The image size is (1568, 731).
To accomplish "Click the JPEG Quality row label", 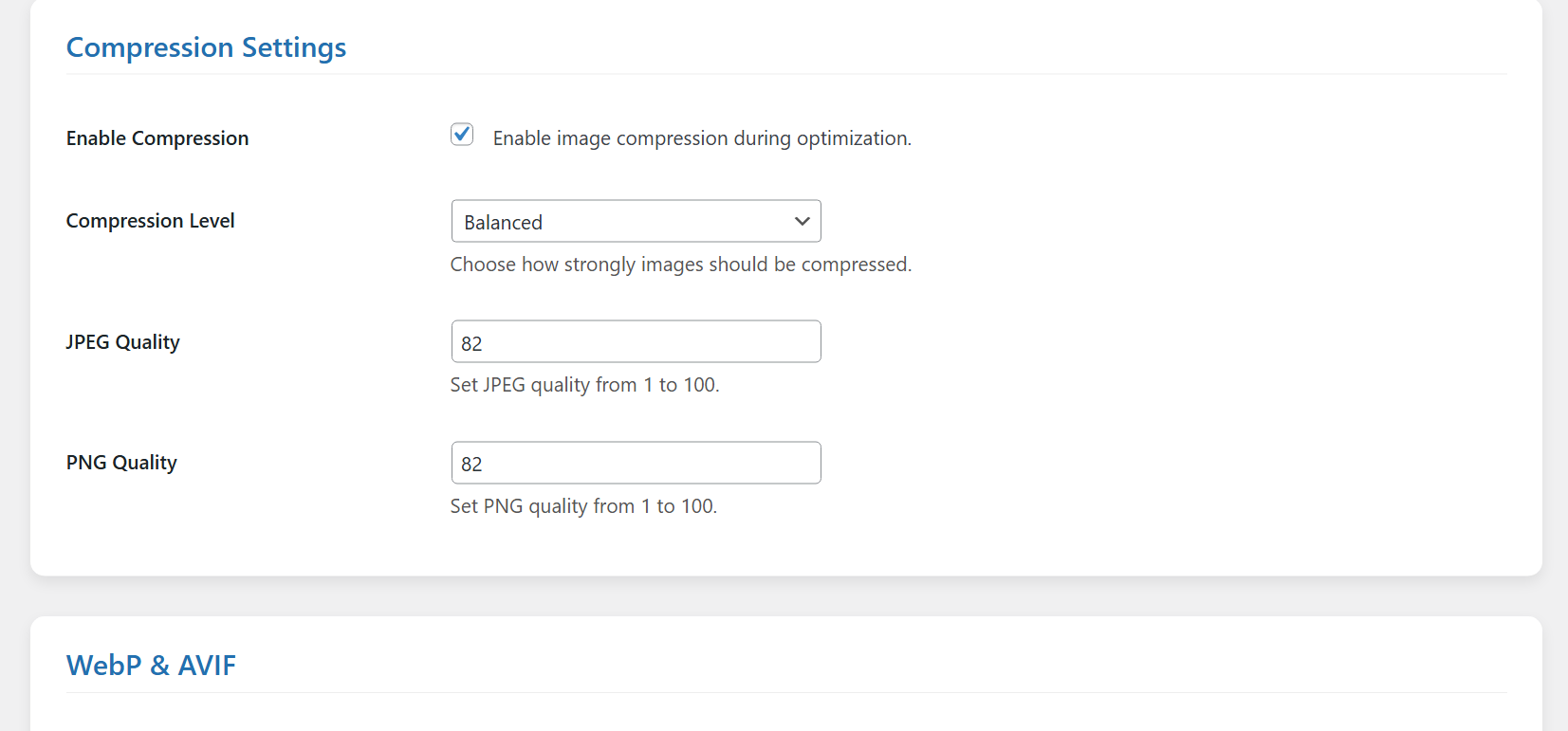I will point(122,342).
